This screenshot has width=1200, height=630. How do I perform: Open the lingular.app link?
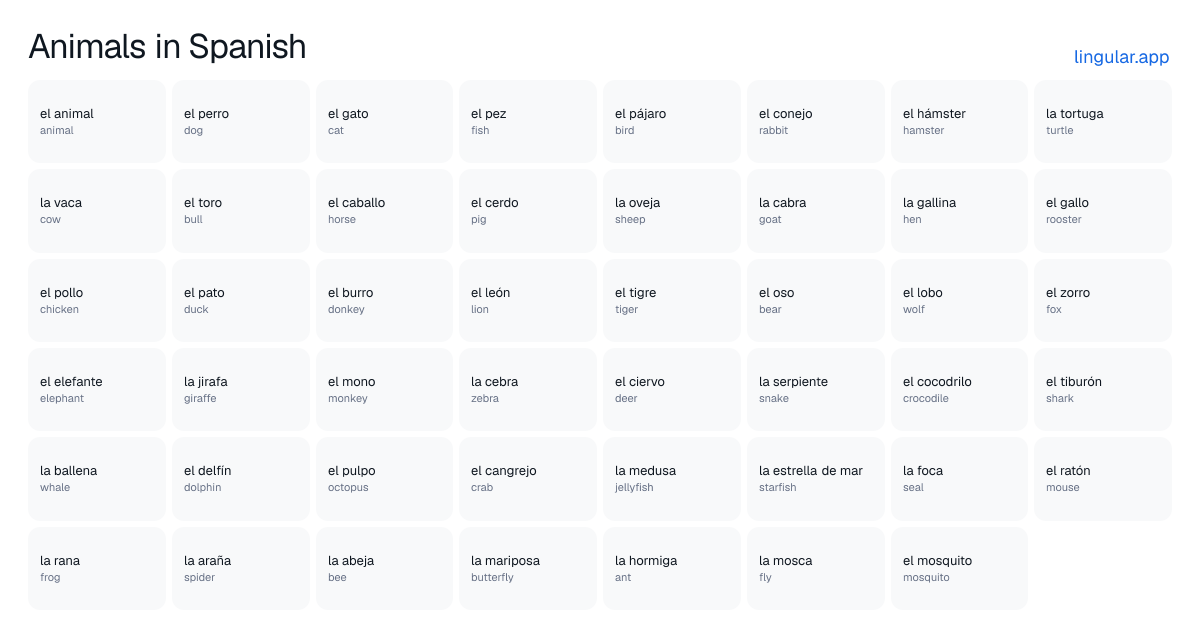pos(1121,57)
